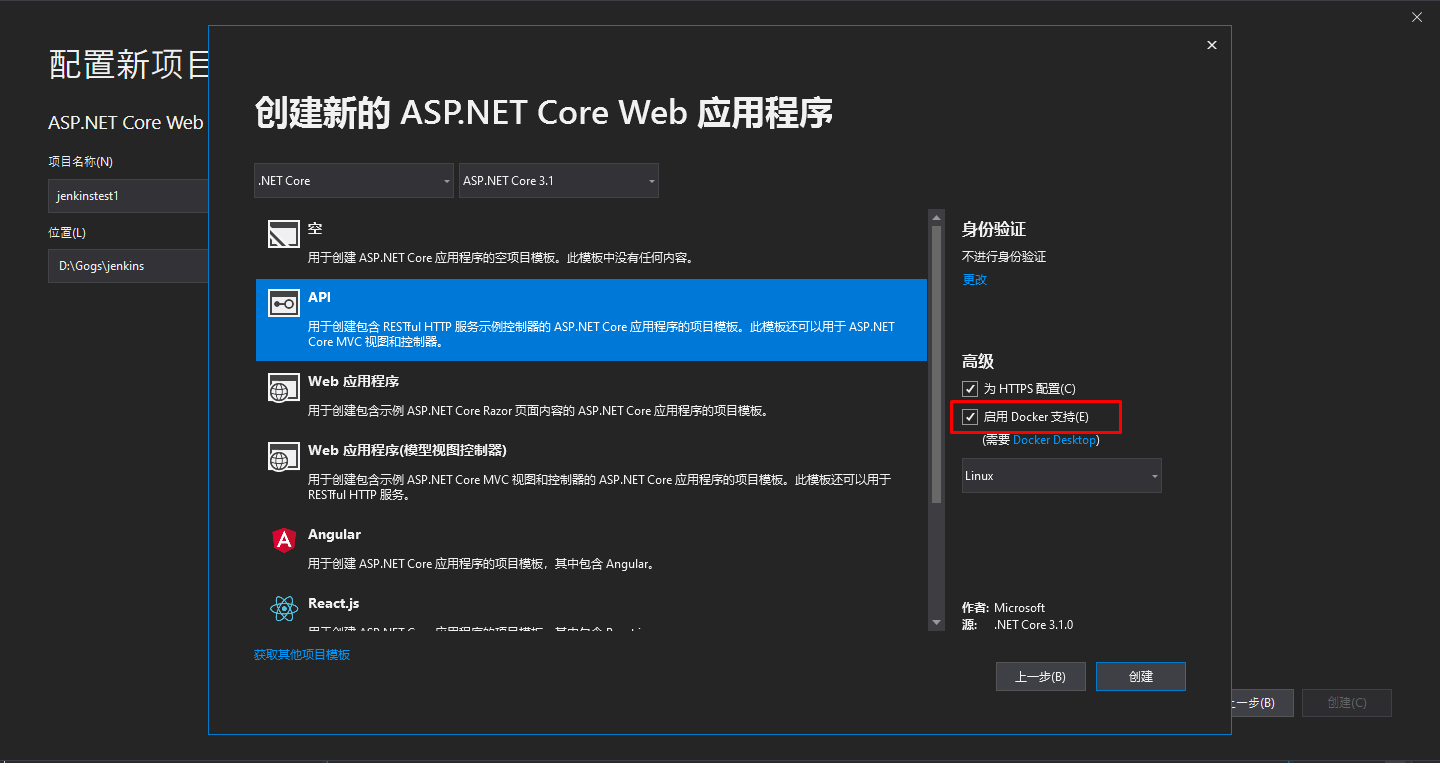This screenshot has height=763, width=1440.
Task: Click the 作者: Microsoft text
Action: pos(1003,607)
